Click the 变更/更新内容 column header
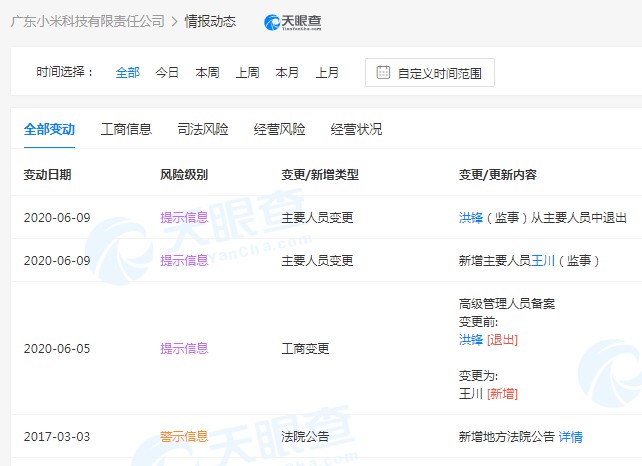 (497, 175)
